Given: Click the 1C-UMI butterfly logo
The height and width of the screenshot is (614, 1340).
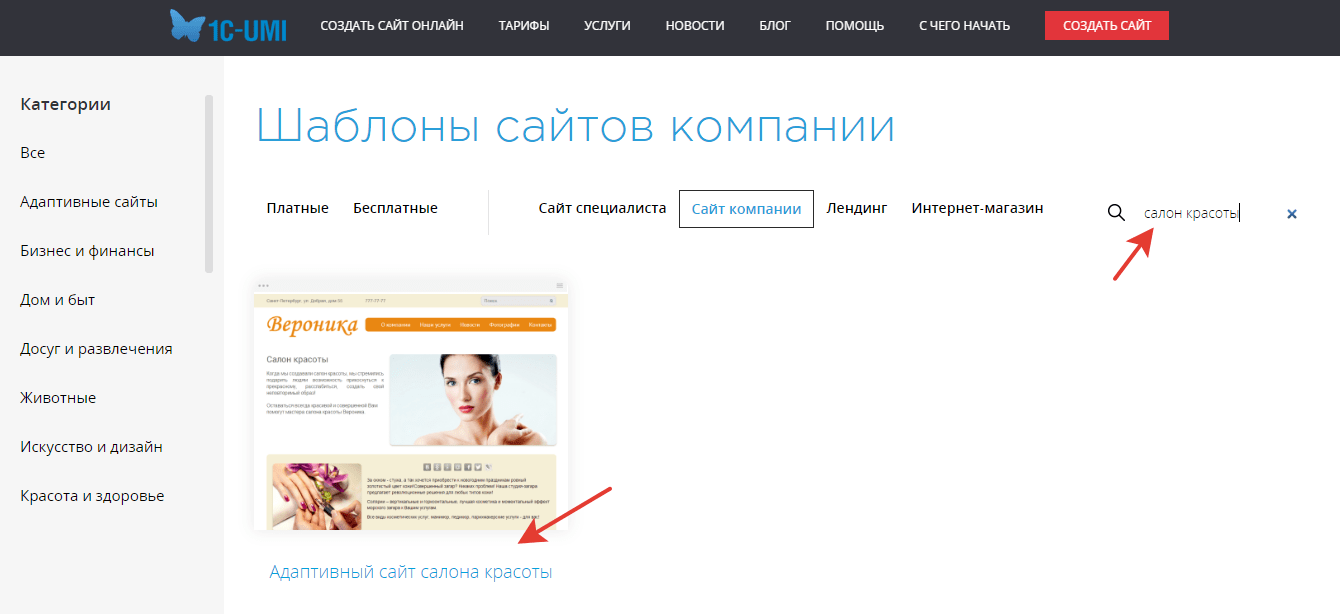Looking at the screenshot, I should coord(228,26).
